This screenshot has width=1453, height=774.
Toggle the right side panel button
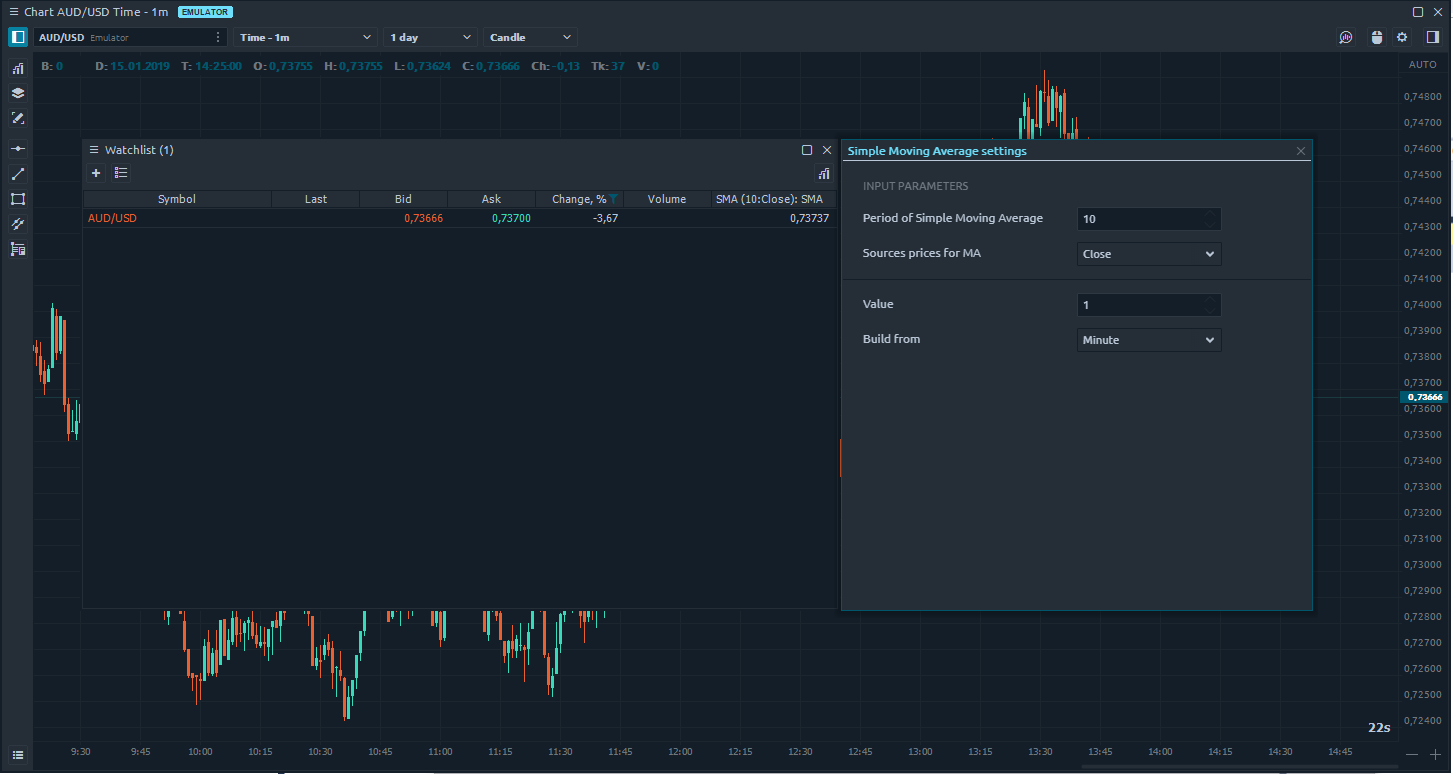pyautogui.click(x=1432, y=37)
